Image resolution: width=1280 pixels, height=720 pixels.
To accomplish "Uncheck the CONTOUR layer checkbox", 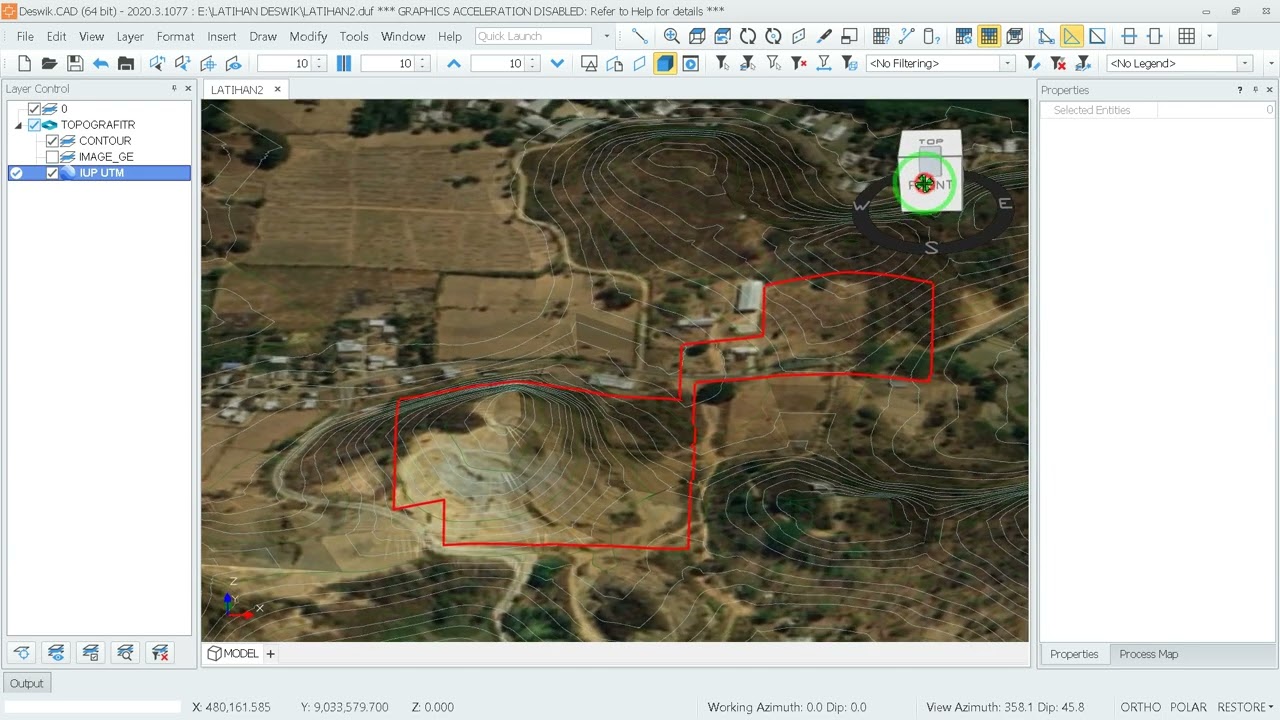I will [53, 141].
